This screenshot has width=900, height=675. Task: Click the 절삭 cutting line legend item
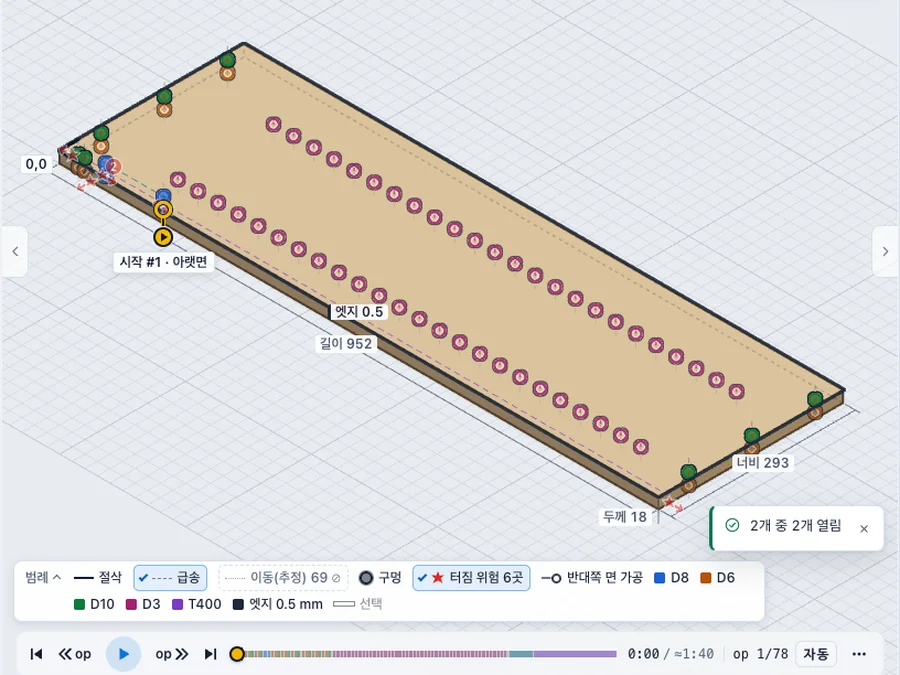(x=98, y=577)
